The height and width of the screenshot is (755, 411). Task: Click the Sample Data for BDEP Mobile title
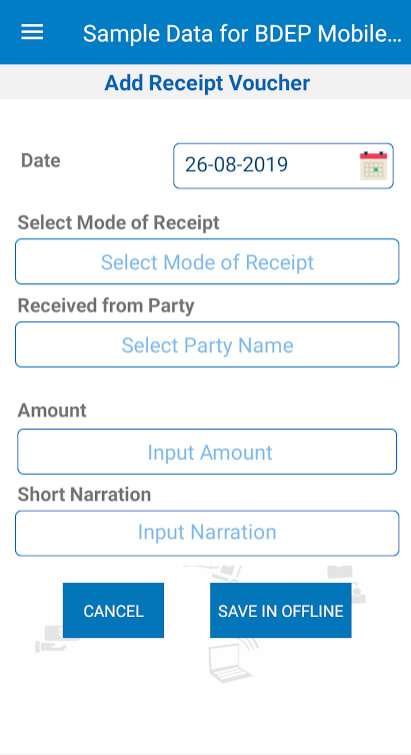tap(242, 34)
